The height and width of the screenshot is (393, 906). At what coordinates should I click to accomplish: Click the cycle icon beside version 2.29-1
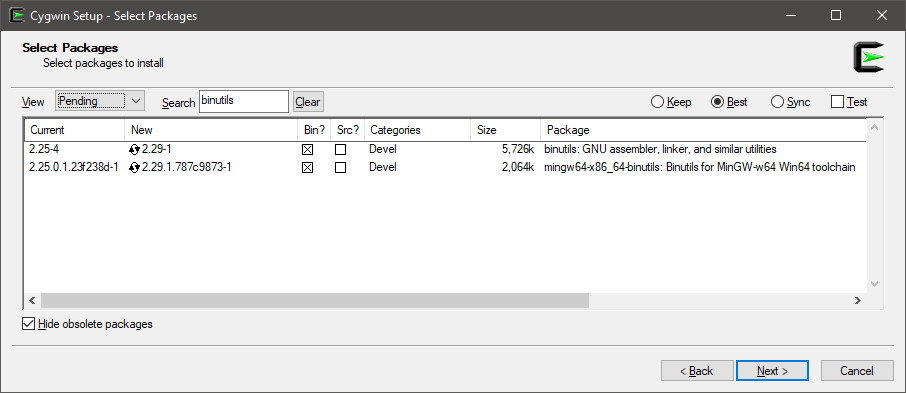pos(135,150)
